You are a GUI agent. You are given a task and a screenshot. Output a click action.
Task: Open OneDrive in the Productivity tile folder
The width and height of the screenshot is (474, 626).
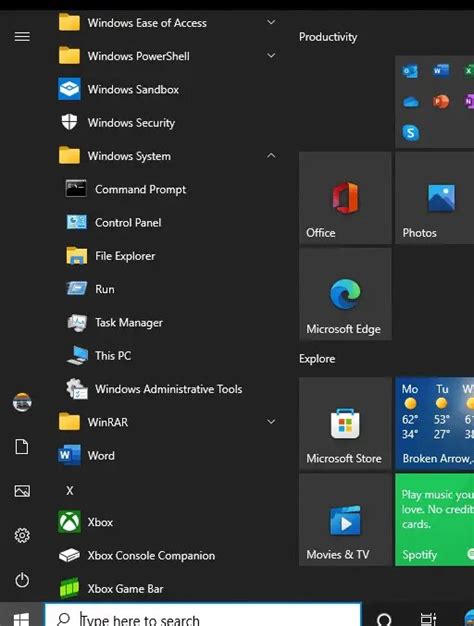411,102
